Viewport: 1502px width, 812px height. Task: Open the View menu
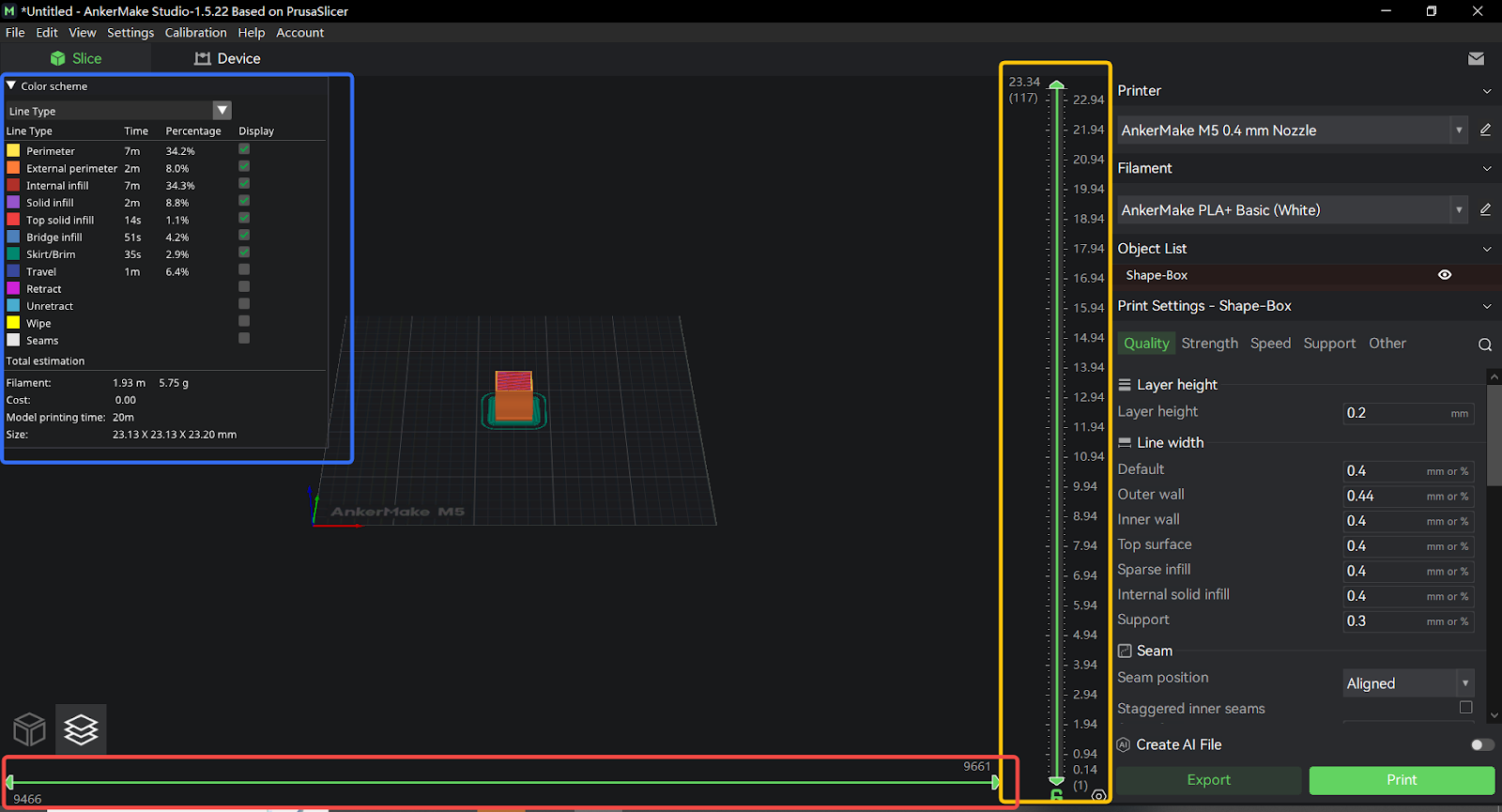(x=83, y=32)
